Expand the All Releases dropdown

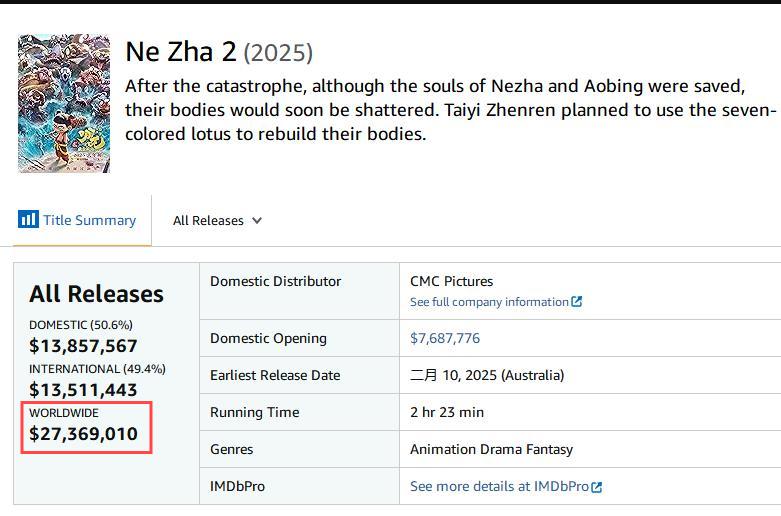[217, 220]
